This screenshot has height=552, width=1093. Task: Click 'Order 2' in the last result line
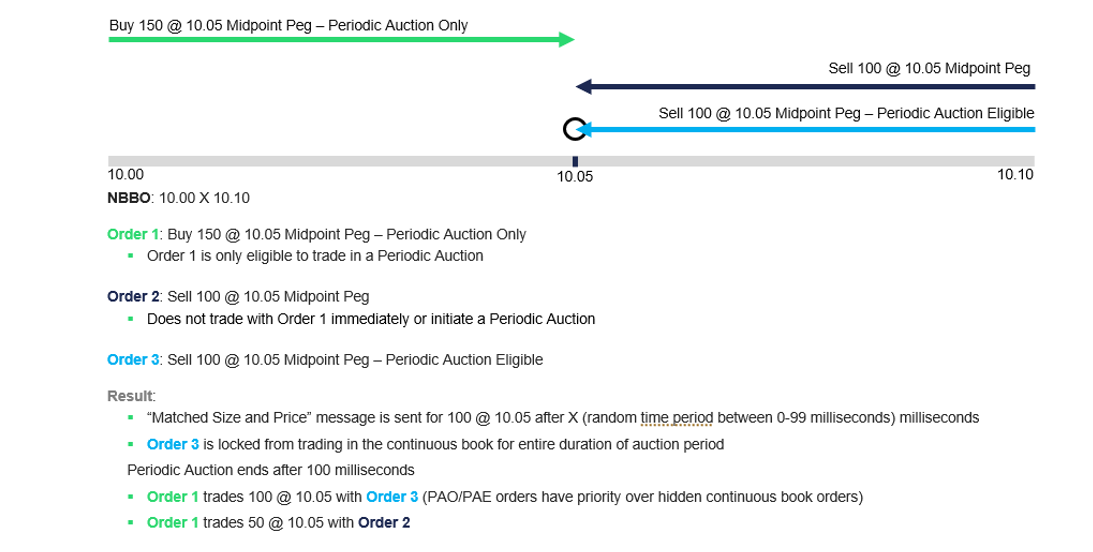(384, 523)
